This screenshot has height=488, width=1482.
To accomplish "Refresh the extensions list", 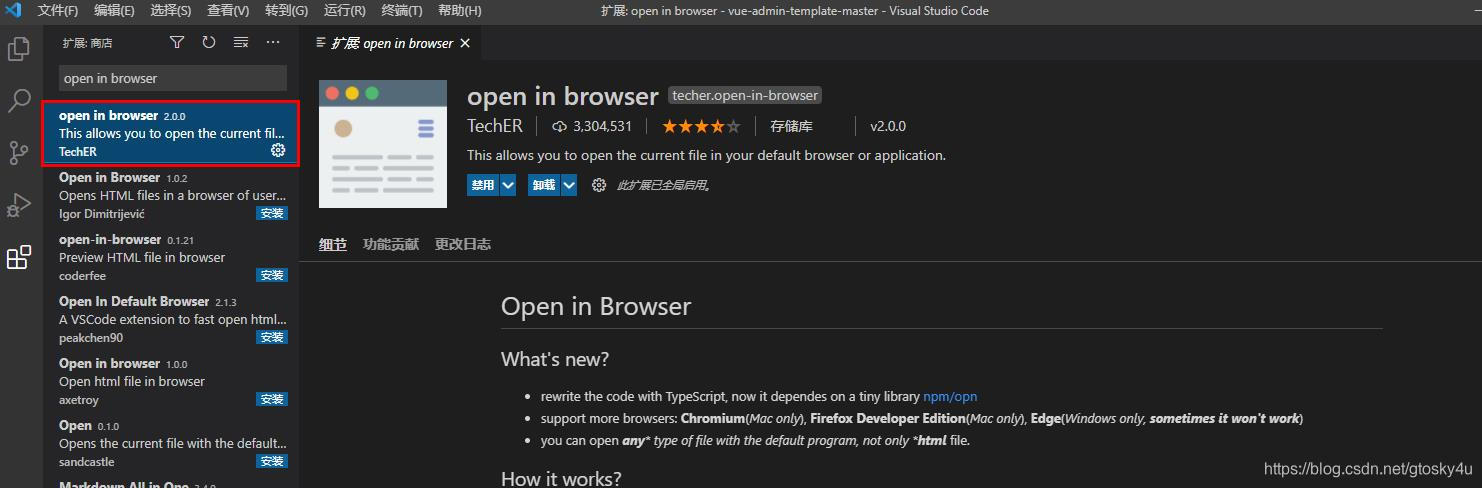I will (x=208, y=42).
